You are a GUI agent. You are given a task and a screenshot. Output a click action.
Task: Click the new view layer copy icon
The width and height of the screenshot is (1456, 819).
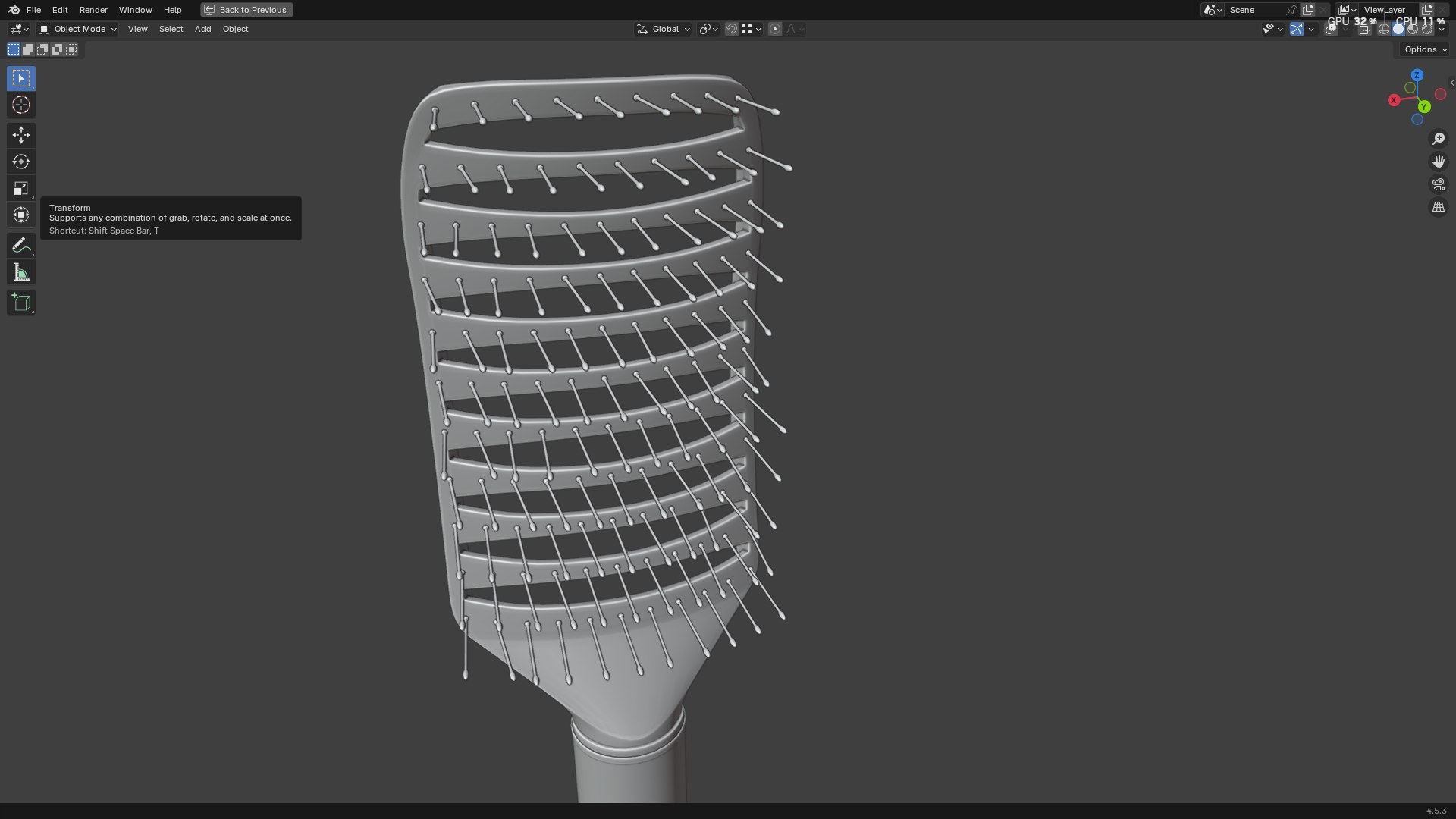[1427, 10]
